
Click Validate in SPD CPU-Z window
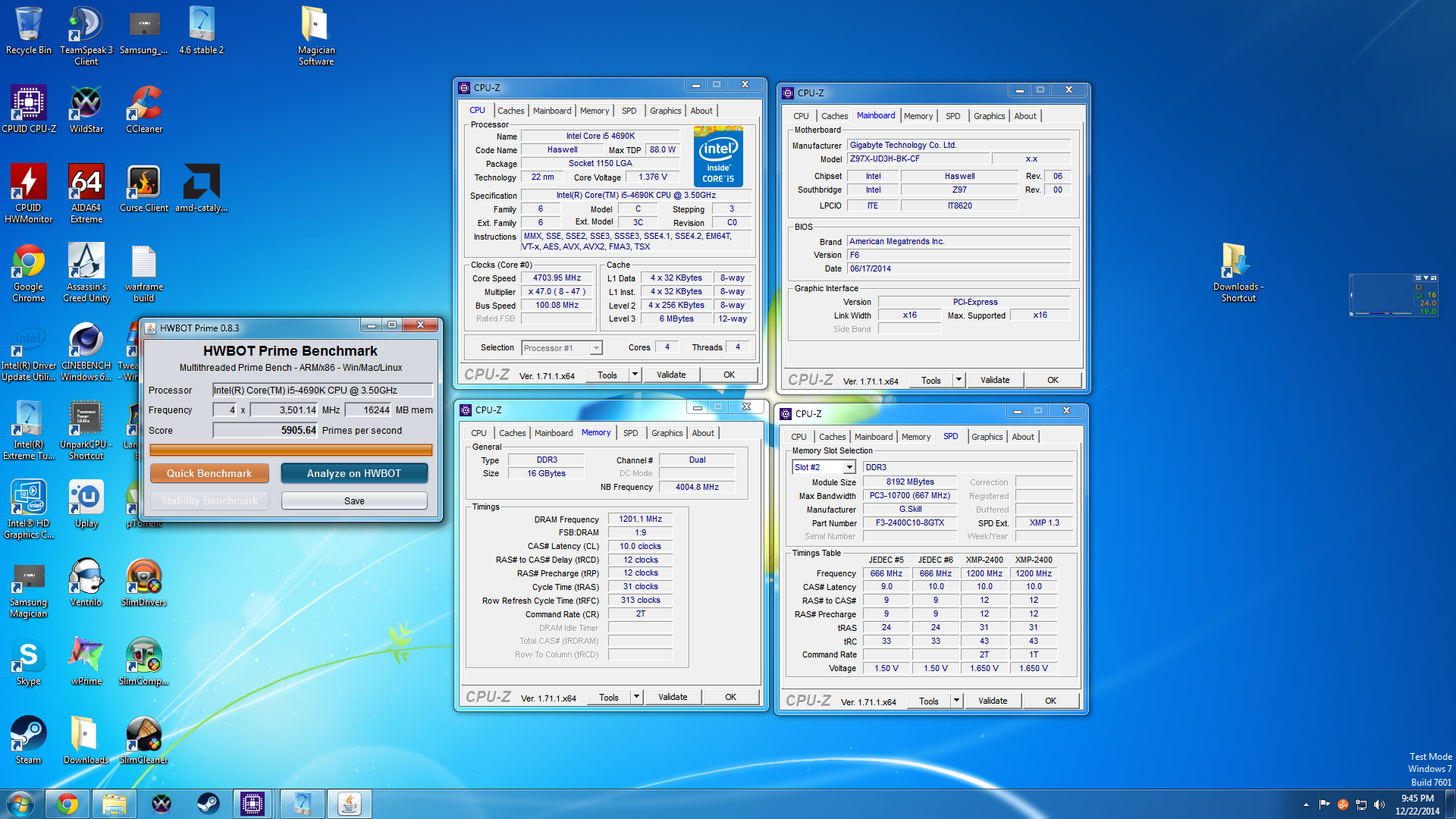pyautogui.click(x=993, y=701)
